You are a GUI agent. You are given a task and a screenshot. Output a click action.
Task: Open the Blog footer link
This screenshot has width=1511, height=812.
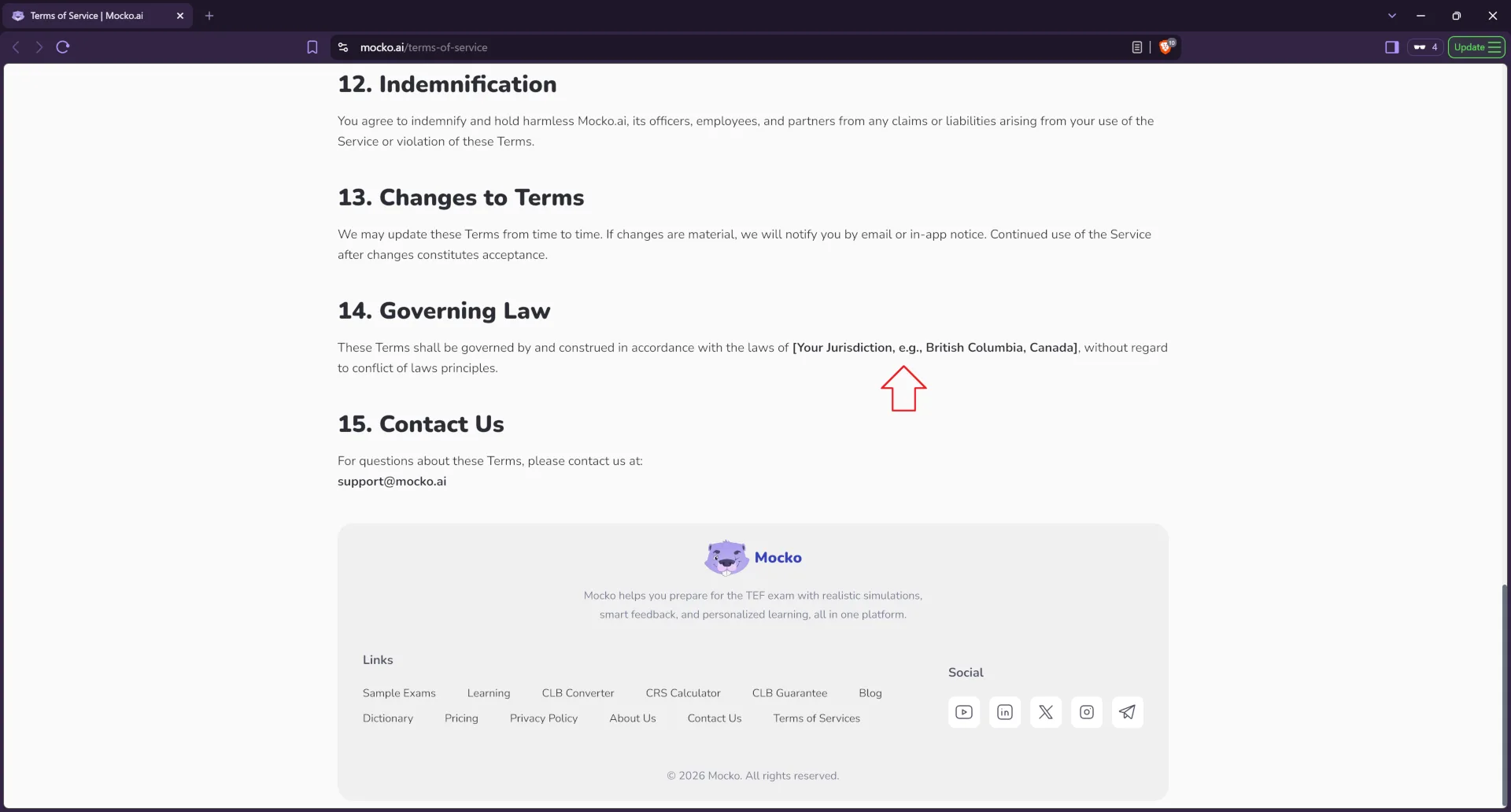coord(870,693)
